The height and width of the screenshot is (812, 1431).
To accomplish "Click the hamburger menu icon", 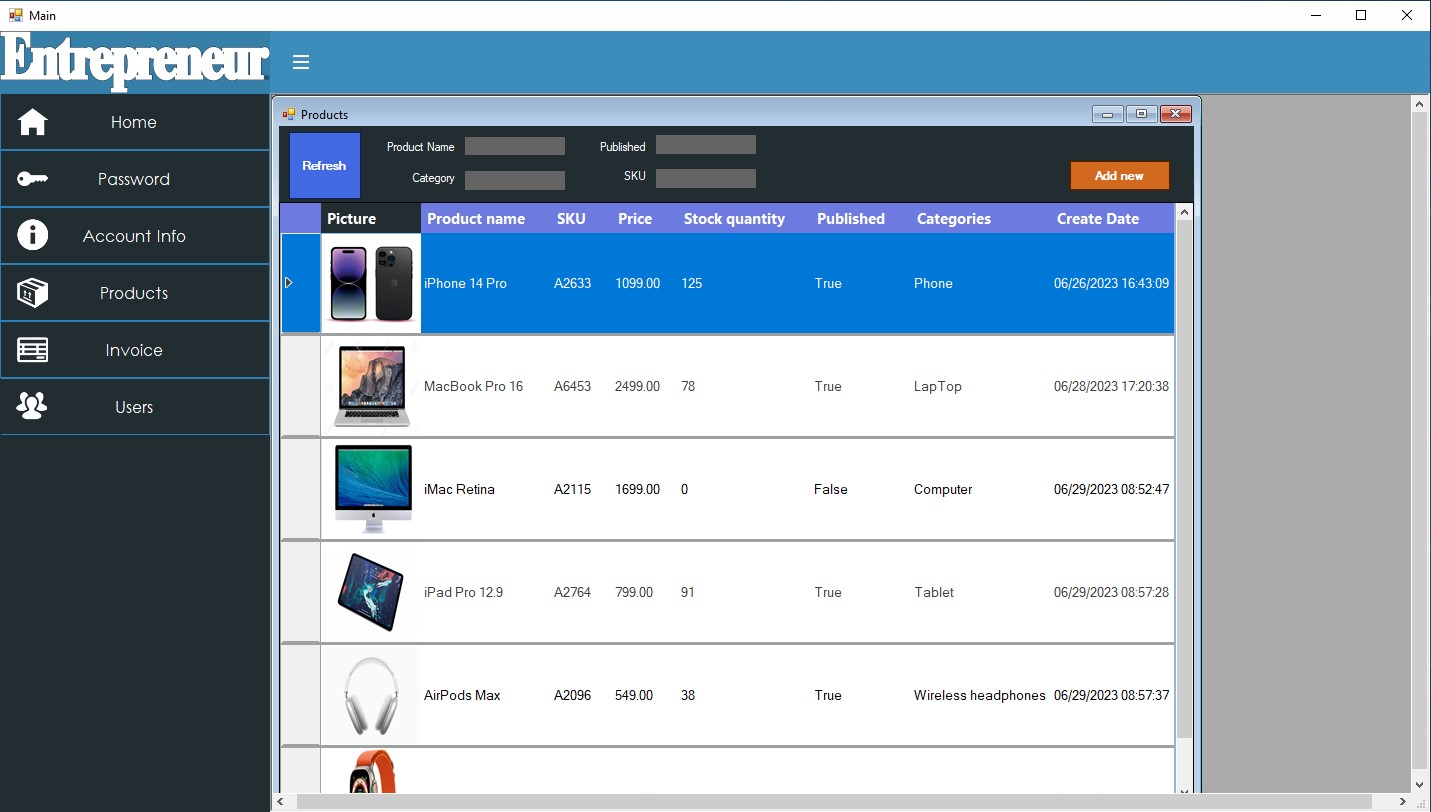I will pos(300,62).
